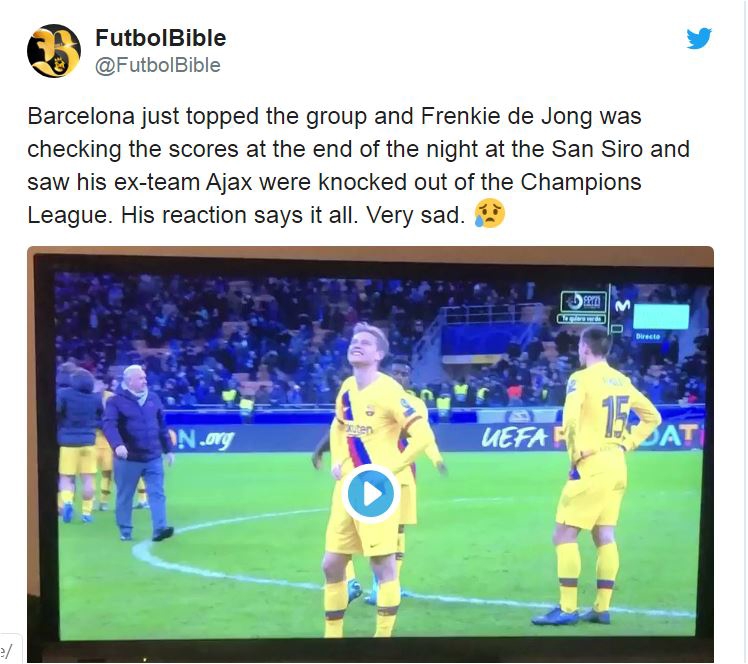The height and width of the screenshot is (664, 748).
Task: Click the crying face emoji
Action: click(x=489, y=214)
